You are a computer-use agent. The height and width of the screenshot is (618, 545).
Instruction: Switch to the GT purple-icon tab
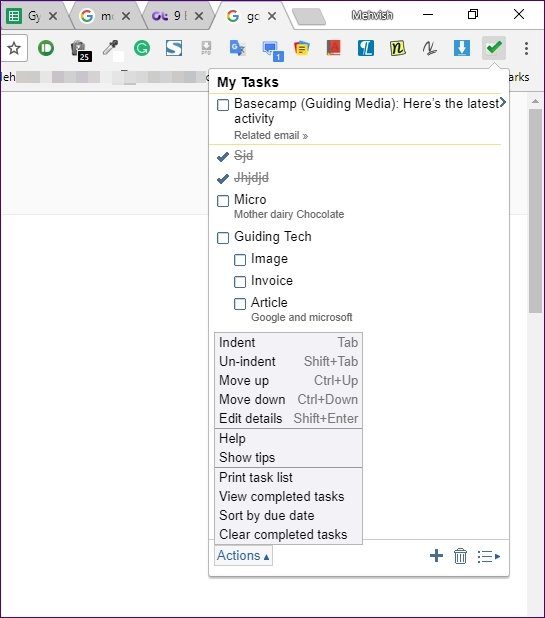(177, 16)
